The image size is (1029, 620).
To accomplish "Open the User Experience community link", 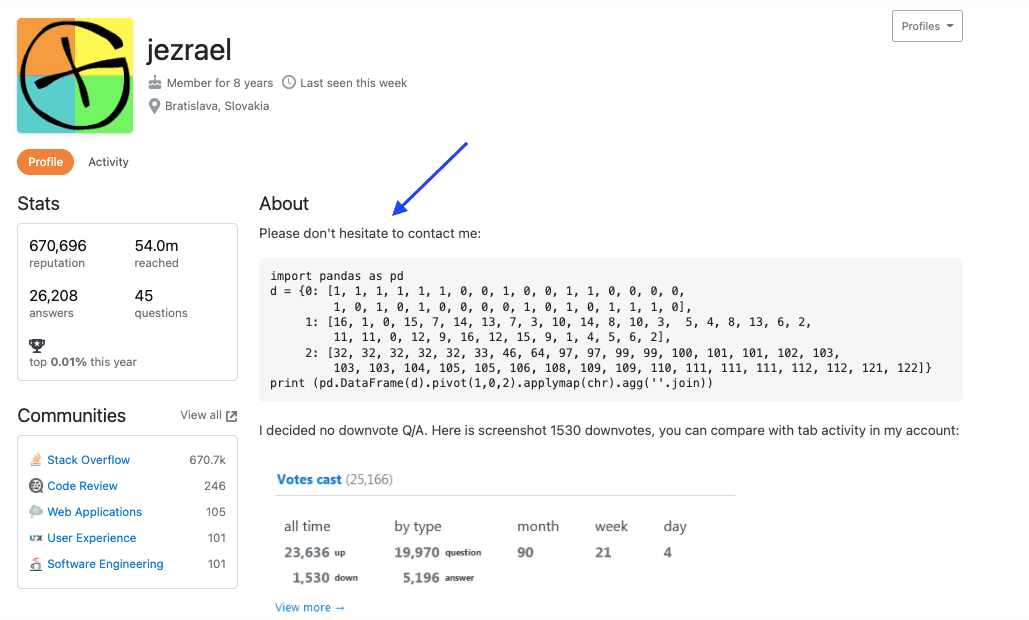I will pyautogui.click(x=94, y=538).
